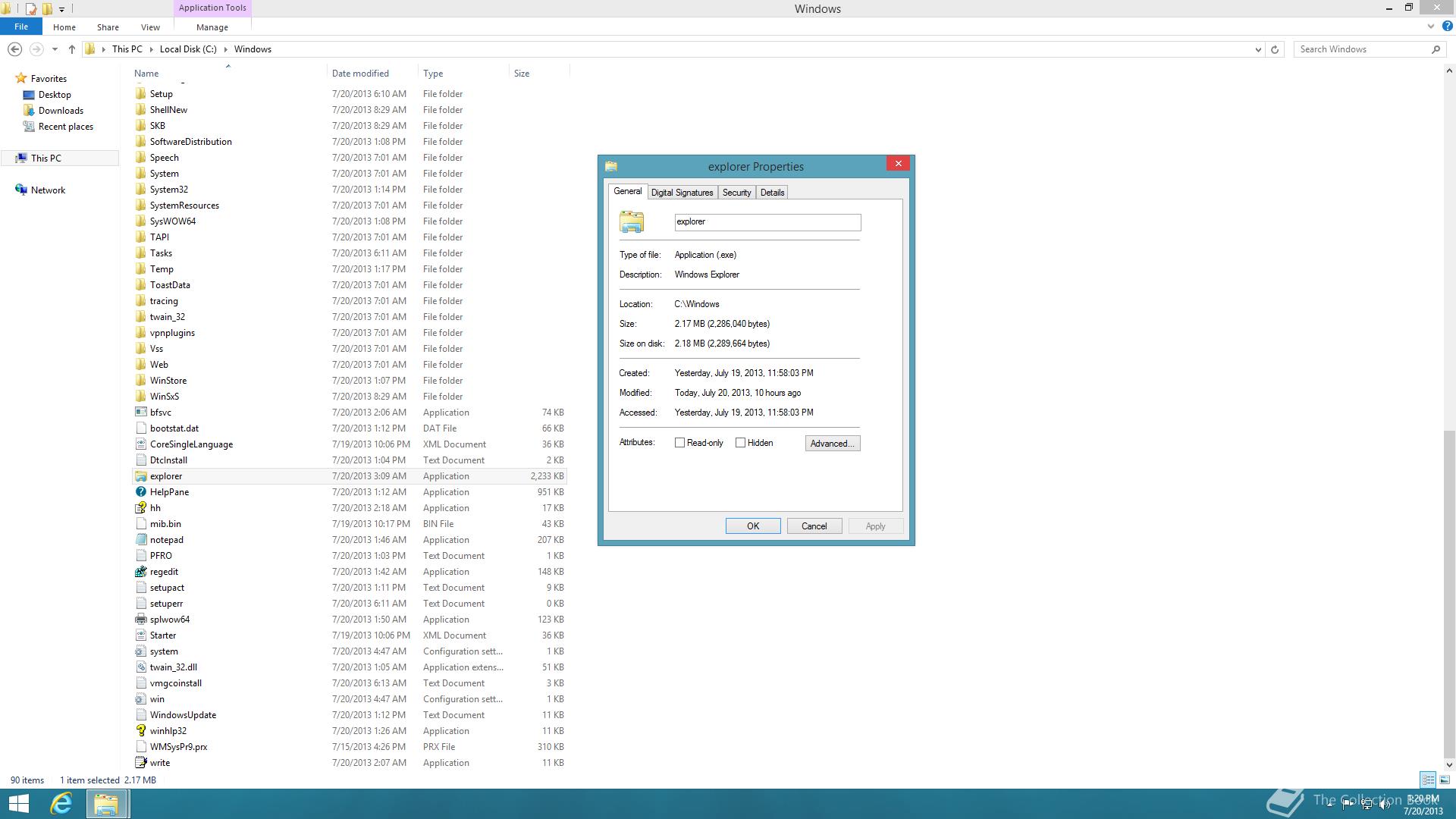Open the volume tray icon
Image resolution: width=1456 pixels, height=819 pixels.
click(x=1385, y=805)
